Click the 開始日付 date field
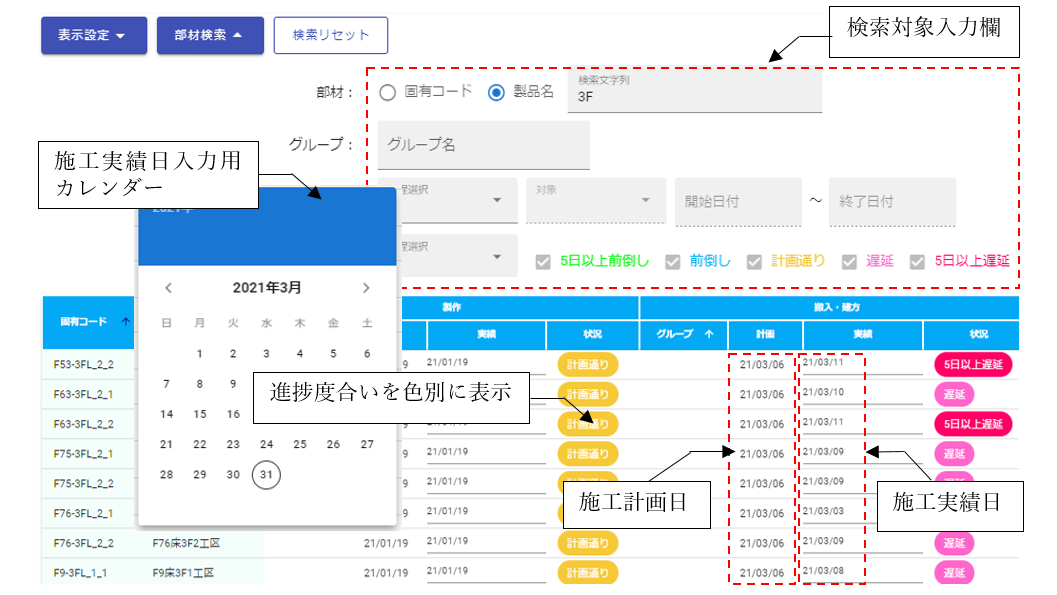This screenshot has width=1057, height=595. click(738, 201)
